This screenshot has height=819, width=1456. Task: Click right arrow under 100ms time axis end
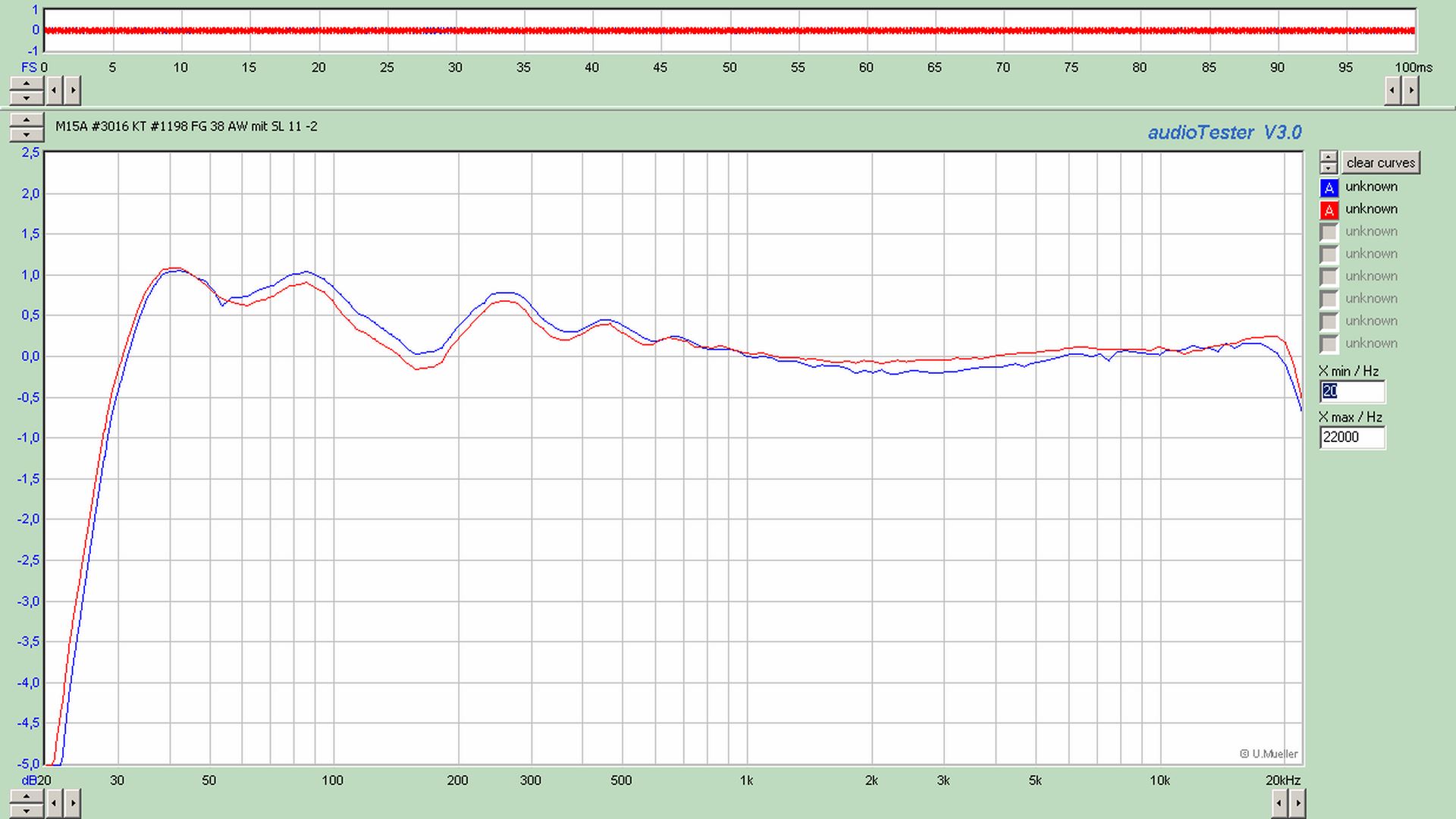(x=1410, y=91)
